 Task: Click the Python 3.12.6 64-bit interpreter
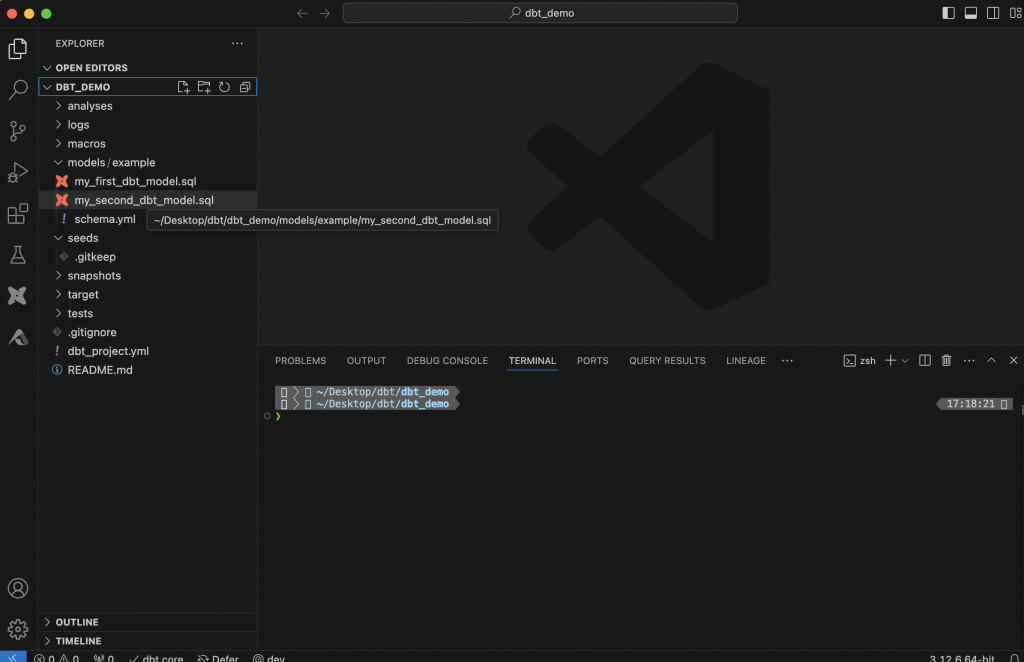coord(961,658)
